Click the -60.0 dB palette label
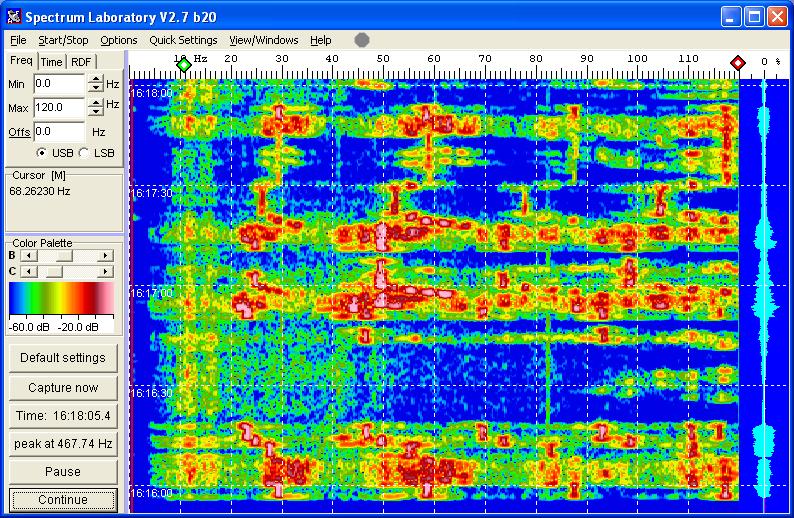 [29, 327]
